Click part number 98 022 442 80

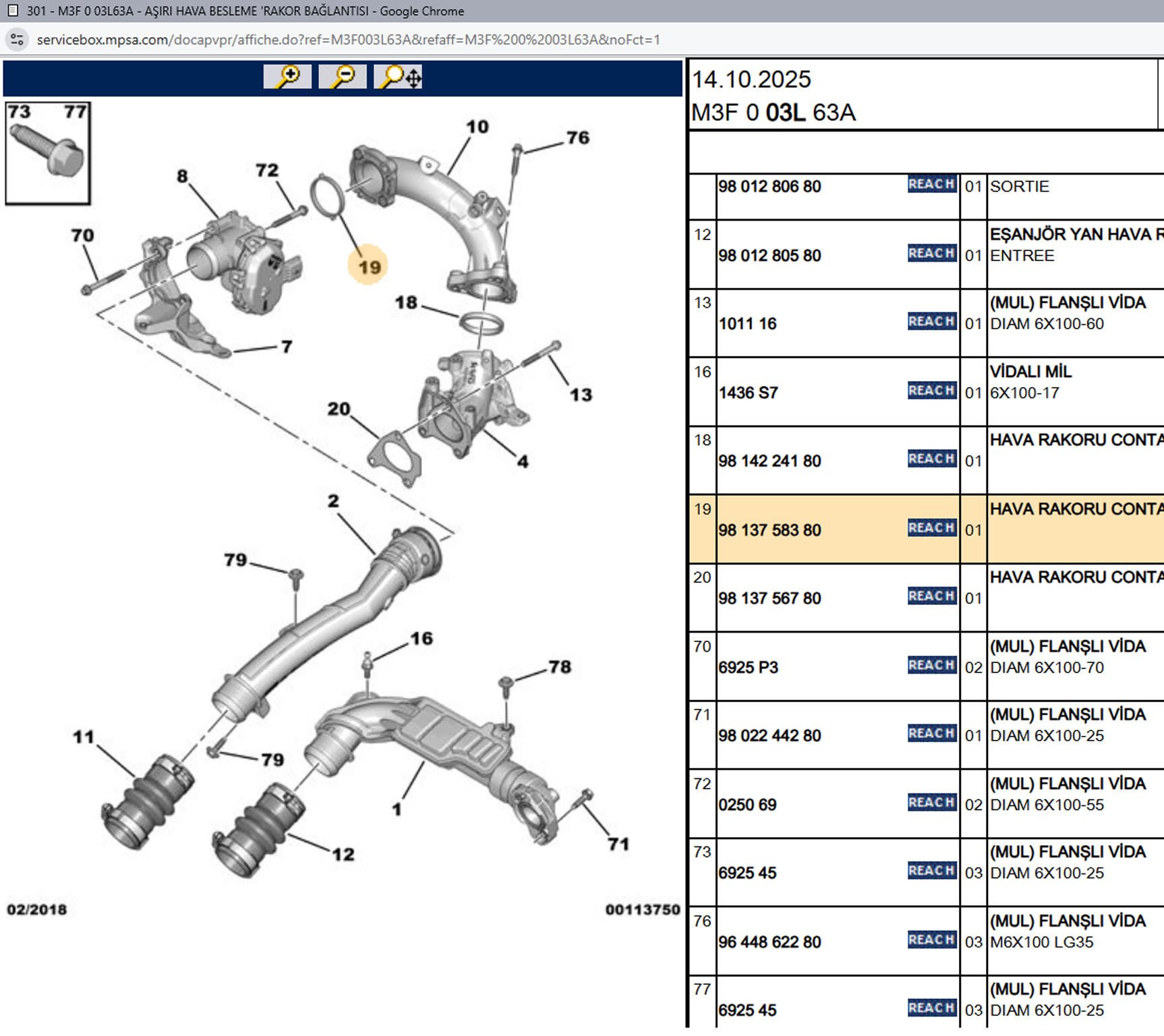click(x=769, y=736)
